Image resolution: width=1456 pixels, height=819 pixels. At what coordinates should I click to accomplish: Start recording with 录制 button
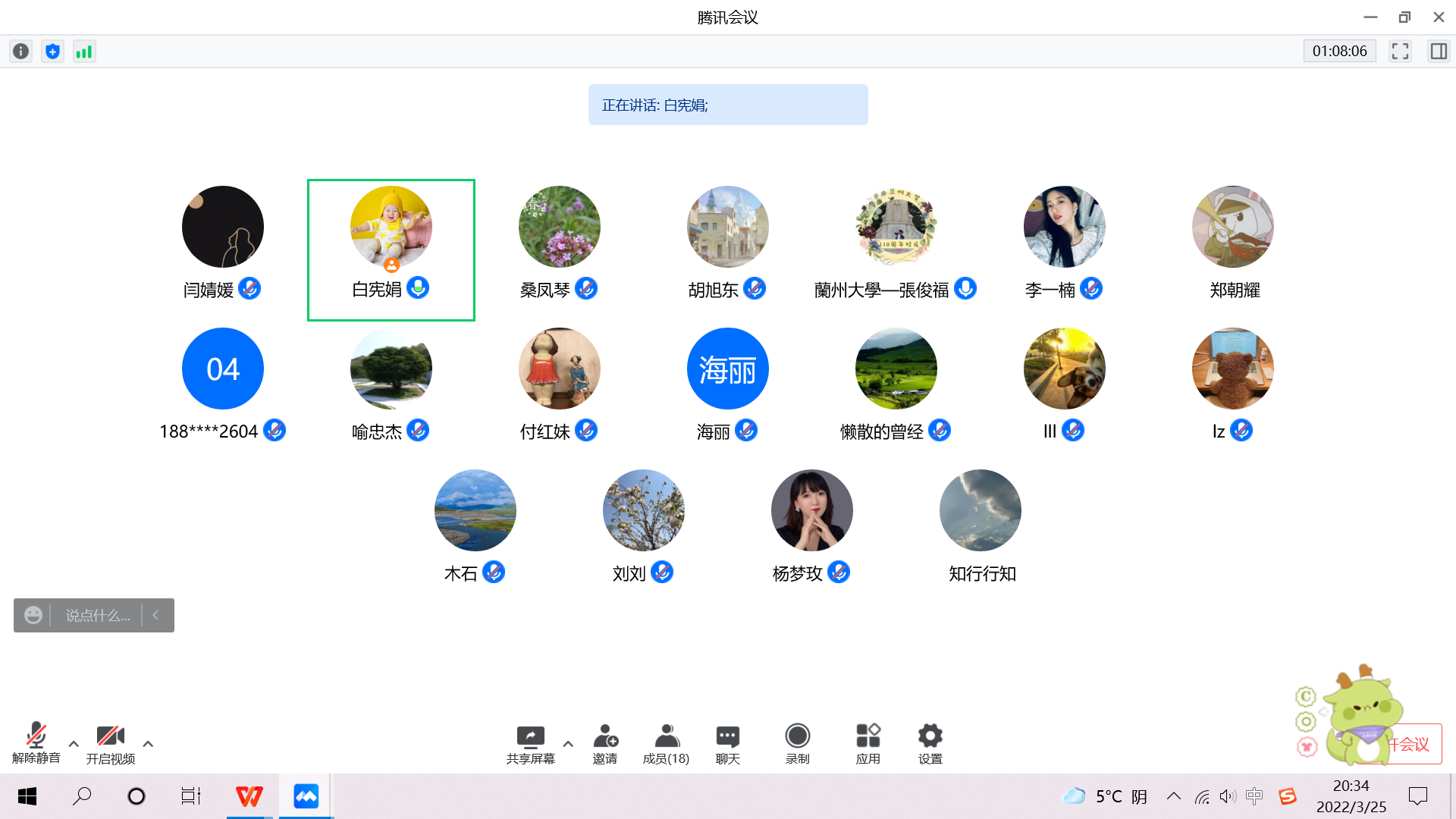(x=797, y=736)
